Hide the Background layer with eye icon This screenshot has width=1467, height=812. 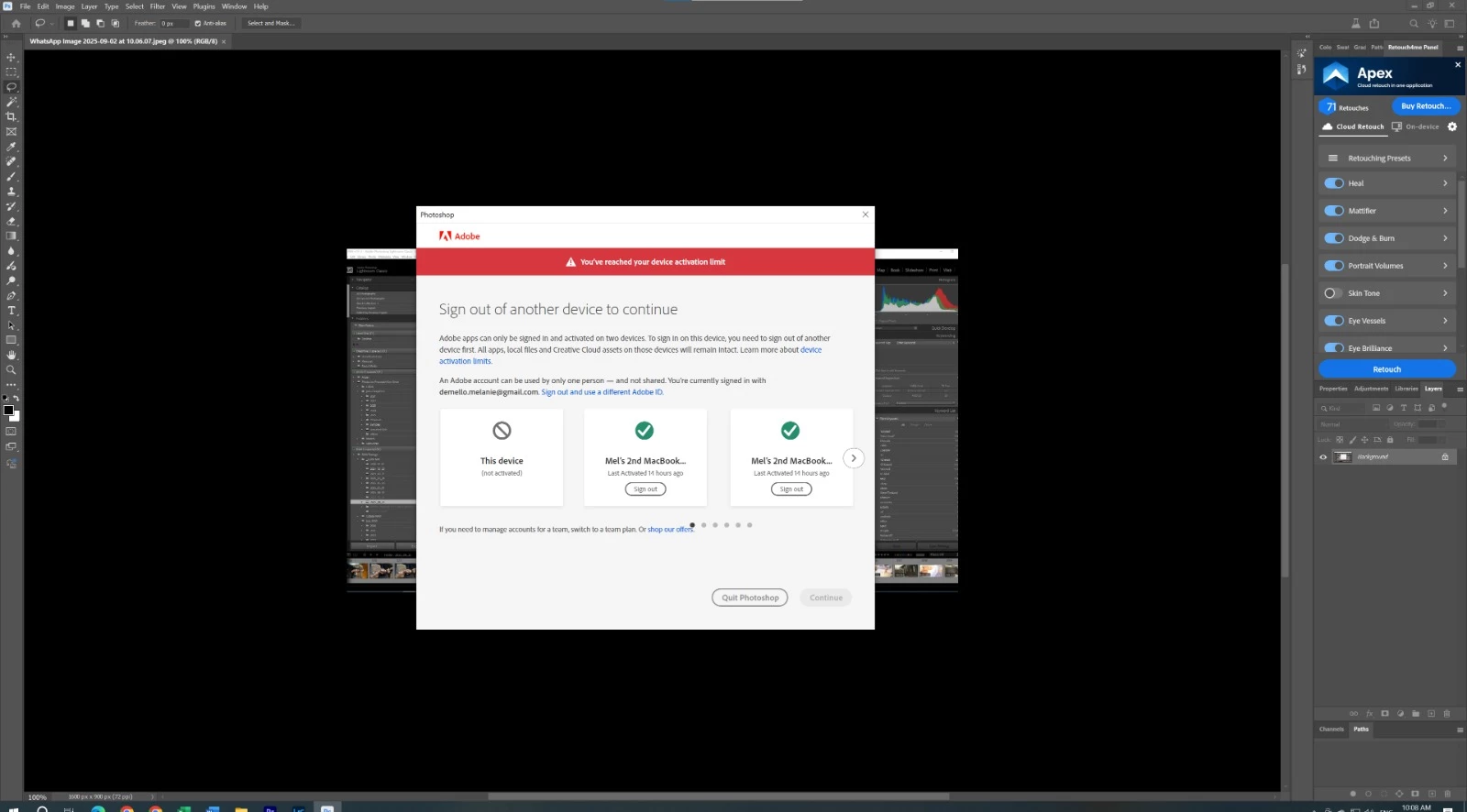point(1323,457)
